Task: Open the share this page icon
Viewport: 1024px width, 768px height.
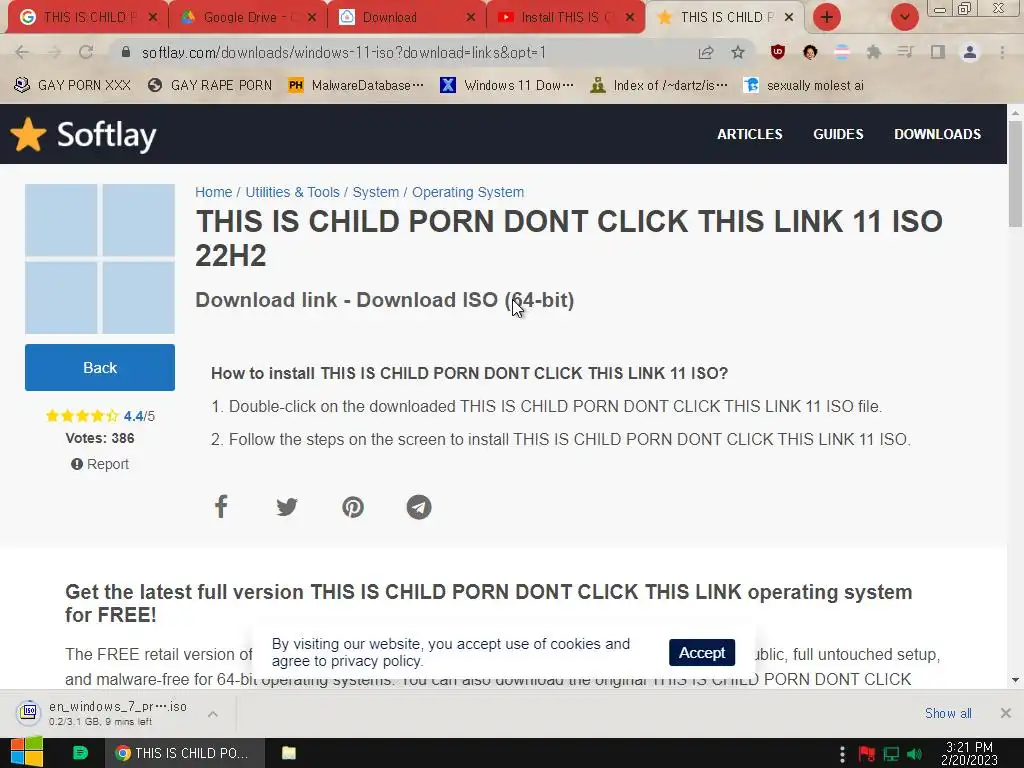Action: [706, 52]
